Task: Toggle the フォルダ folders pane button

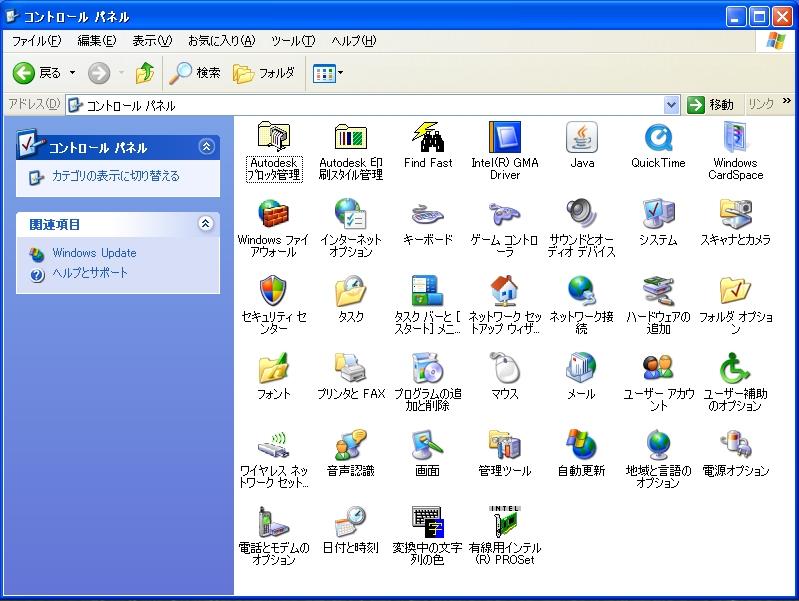Action: [x=264, y=73]
